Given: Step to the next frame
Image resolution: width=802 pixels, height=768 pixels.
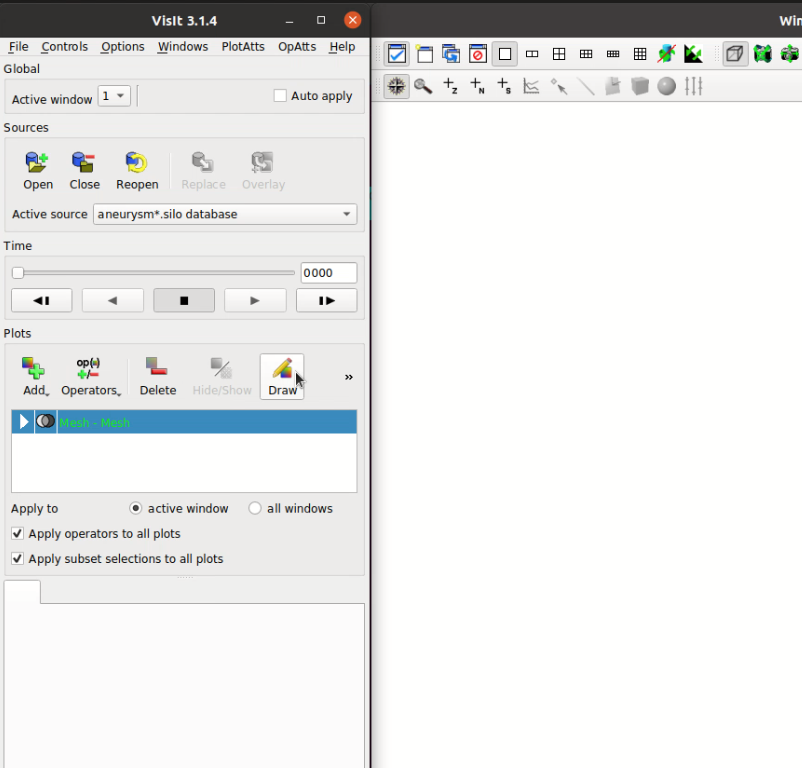Looking at the screenshot, I should [x=326, y=300].
